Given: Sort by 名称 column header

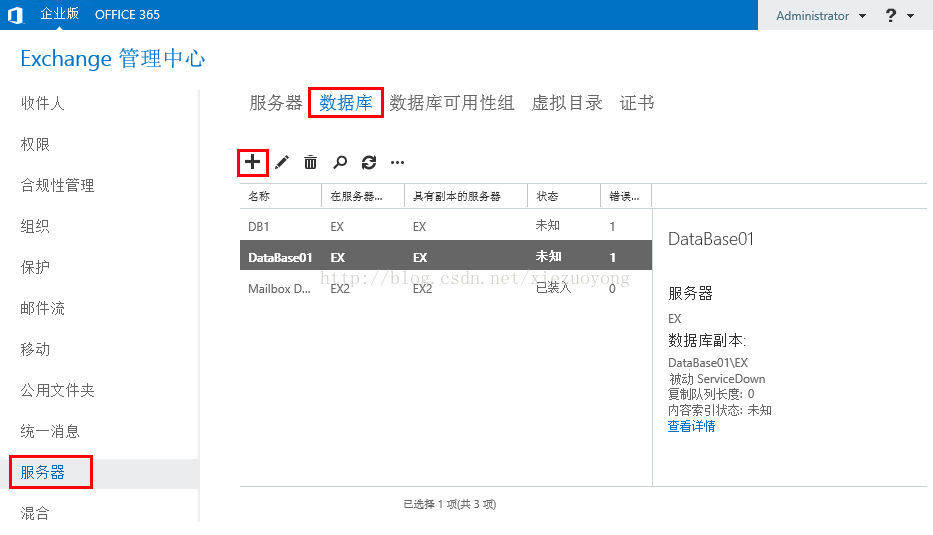Looking at the screenshot, I should pos(280,196).
